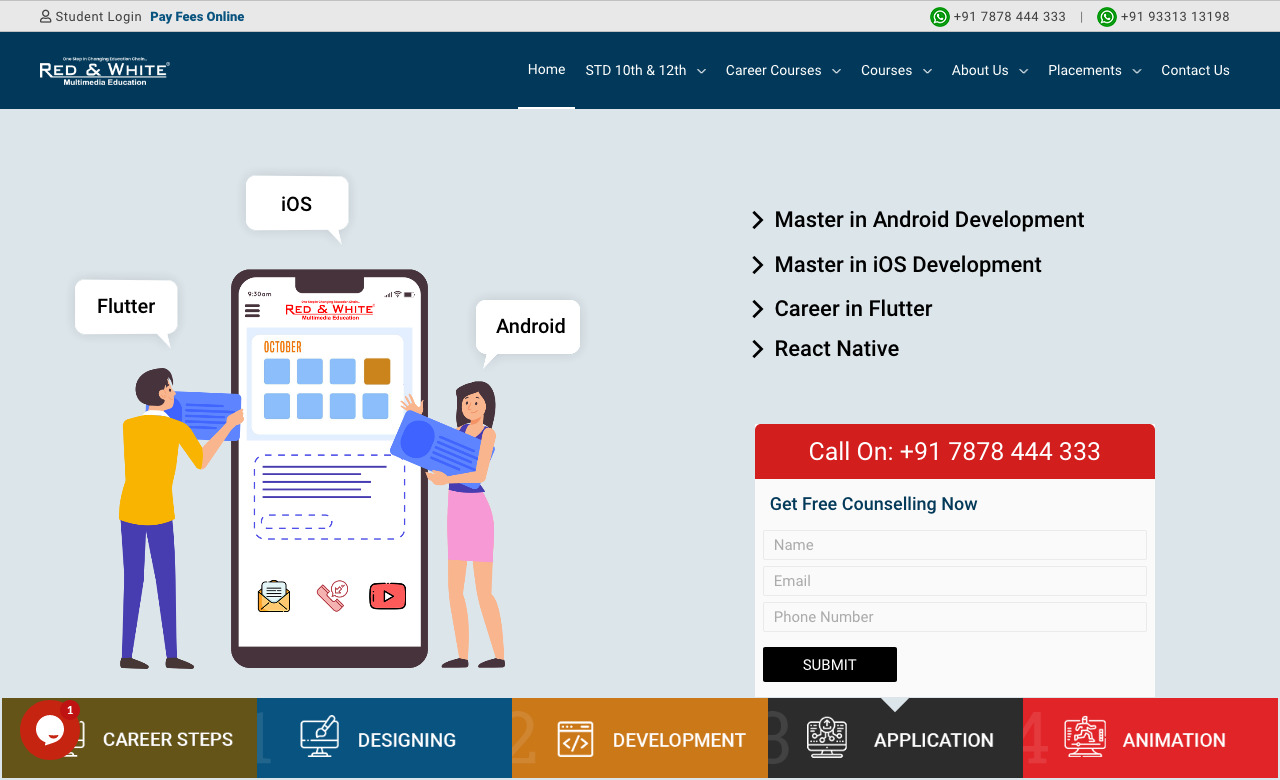Screen dimensions: 1280x780
Task: Open the second WhatsApp icon beside 93313 13198
Action: (1107, 17)
